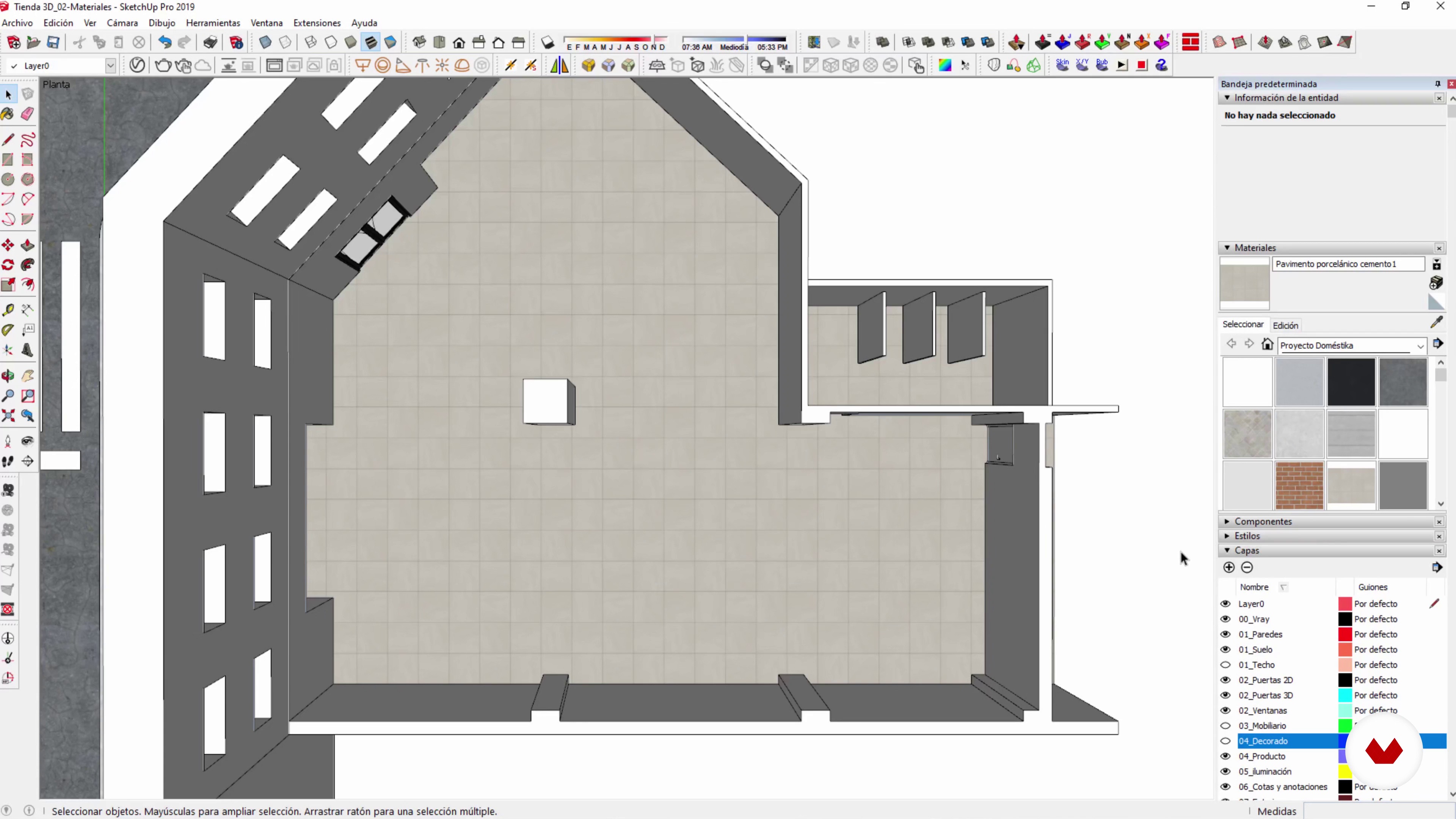Select the Eraser tool
Screen dimensions: 1456x819
pos(27,114)
